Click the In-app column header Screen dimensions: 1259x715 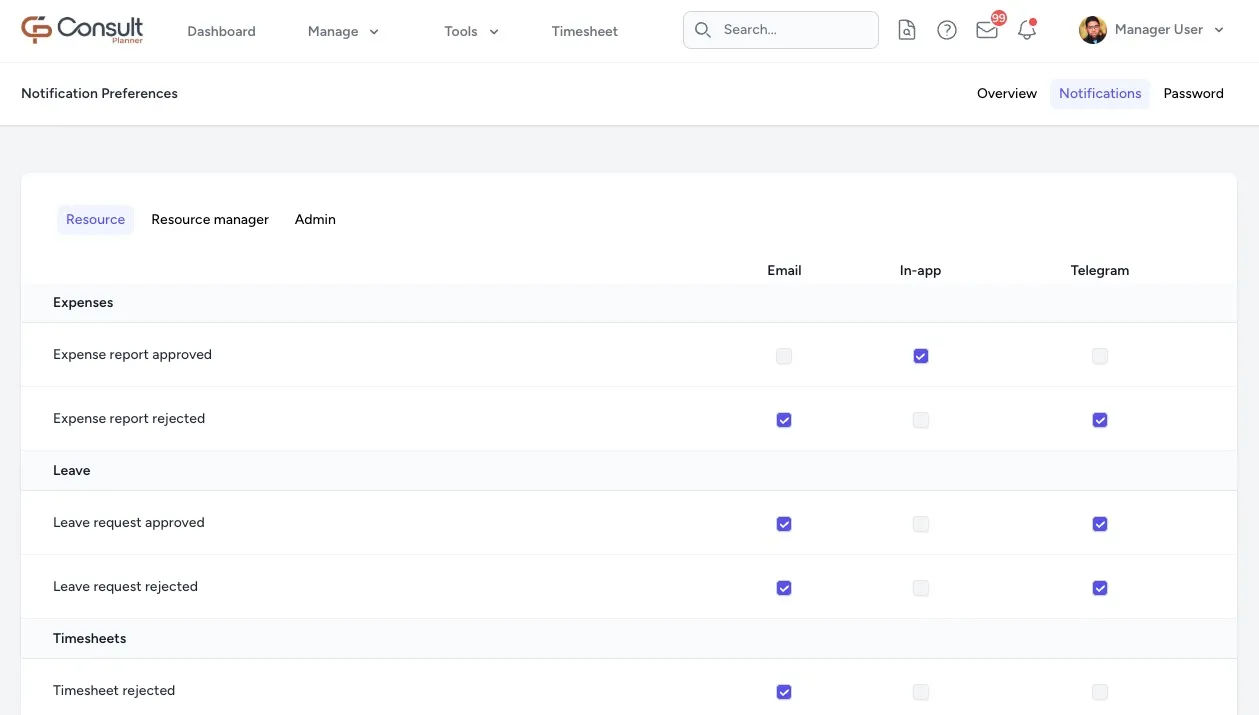920,270
